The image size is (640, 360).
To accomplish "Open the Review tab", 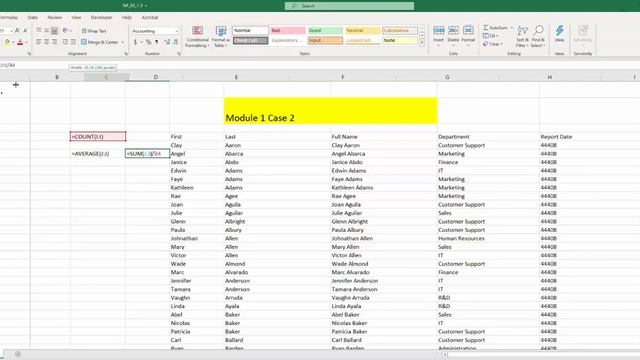I will [x=55, y=18].
